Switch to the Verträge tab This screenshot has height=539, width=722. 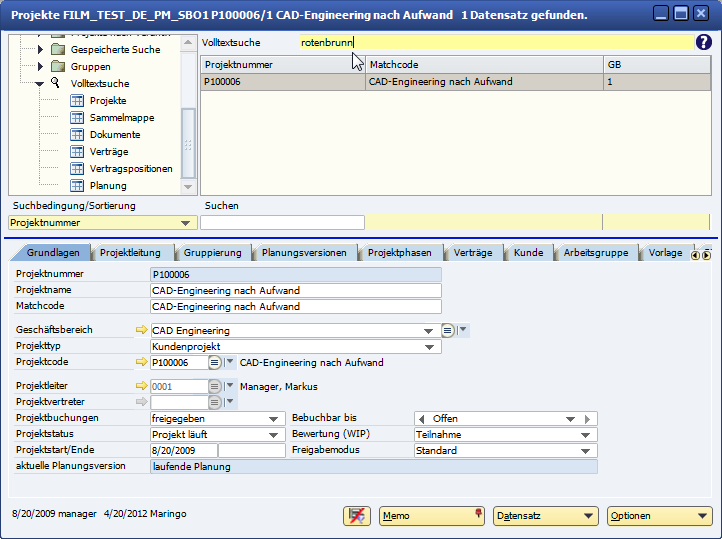pyautogui.click(x=473, y=253)
